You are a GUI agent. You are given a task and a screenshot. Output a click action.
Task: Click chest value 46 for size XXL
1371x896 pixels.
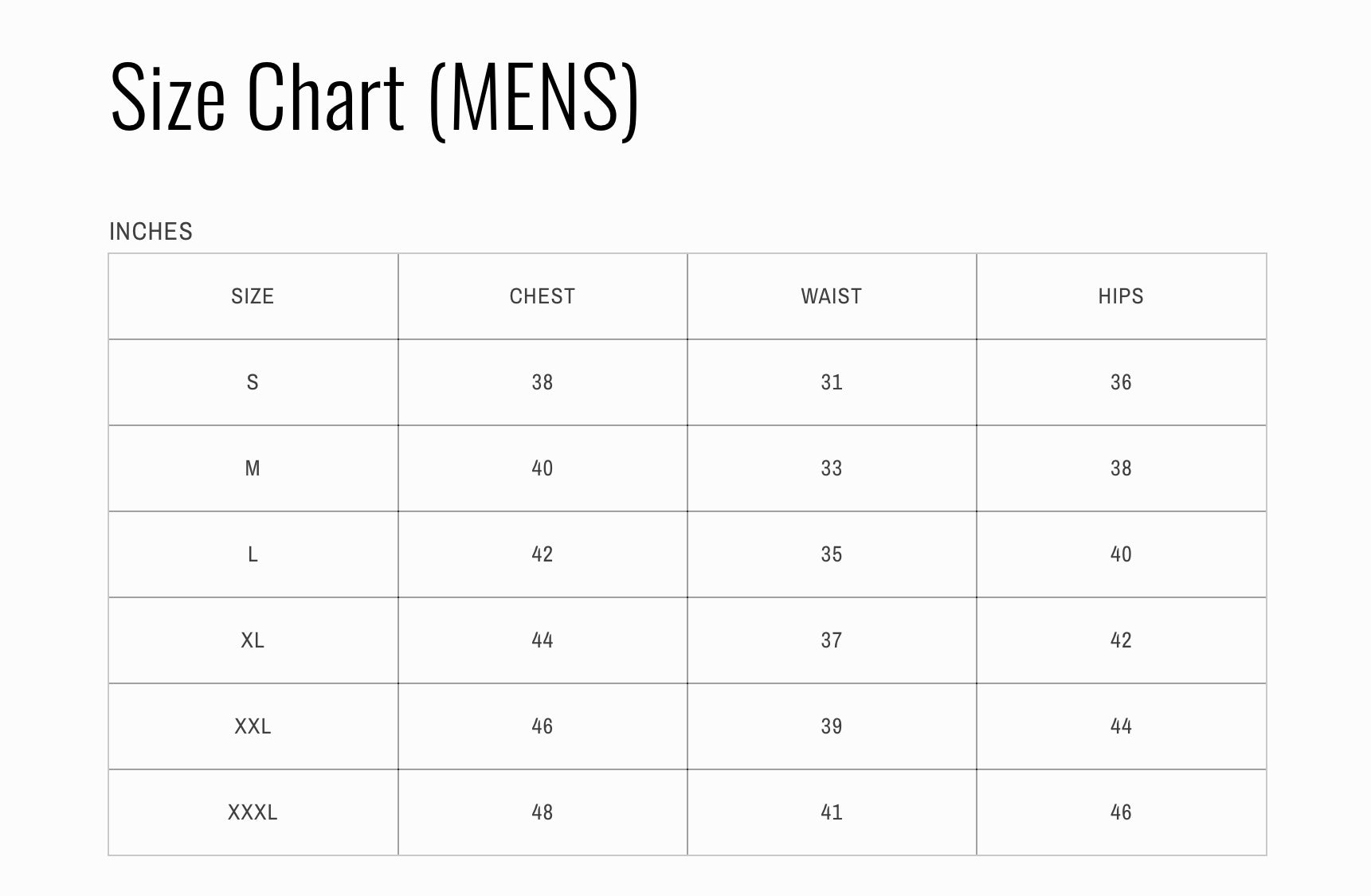coord(542,726)
